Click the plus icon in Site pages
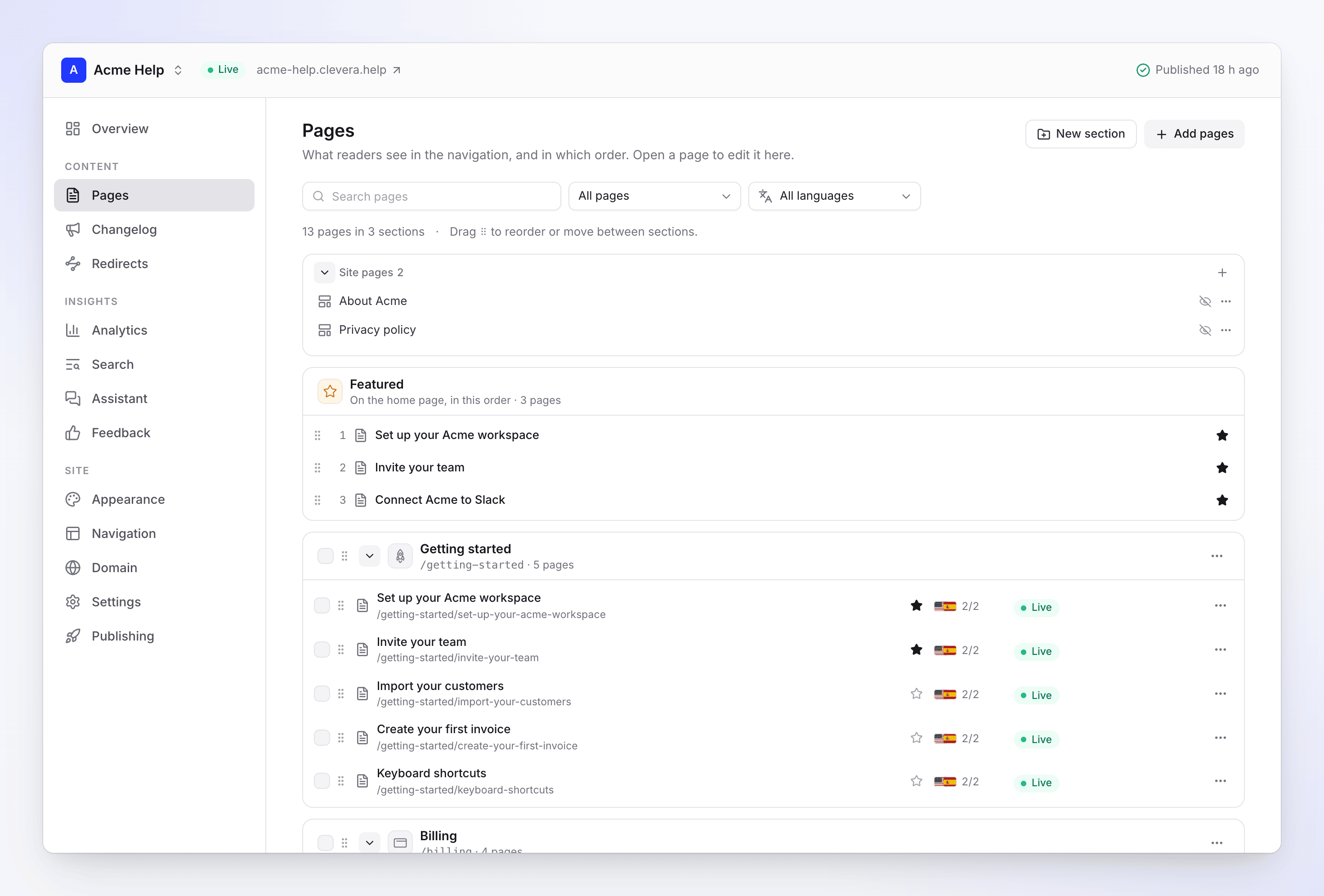This screenshot has height=896, width=1324. tap(1222, 273)
